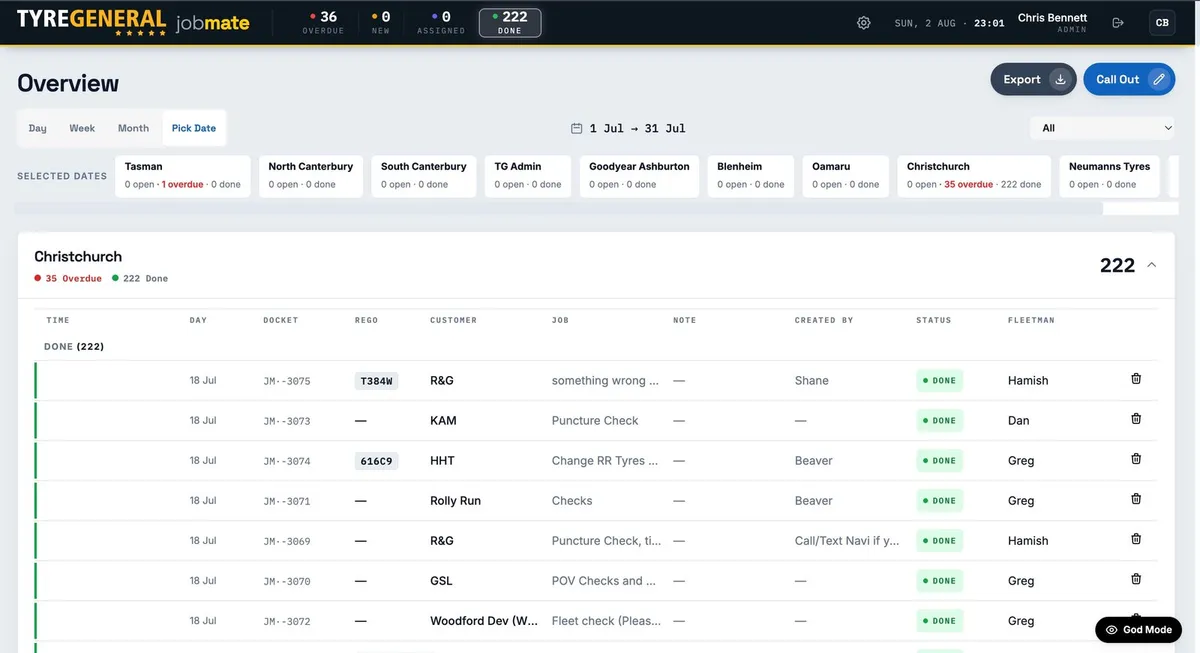The image size is (1200, 653).
Task: Click created-by Shane cell
Action: pyautogui.click(x=812, y=381)
